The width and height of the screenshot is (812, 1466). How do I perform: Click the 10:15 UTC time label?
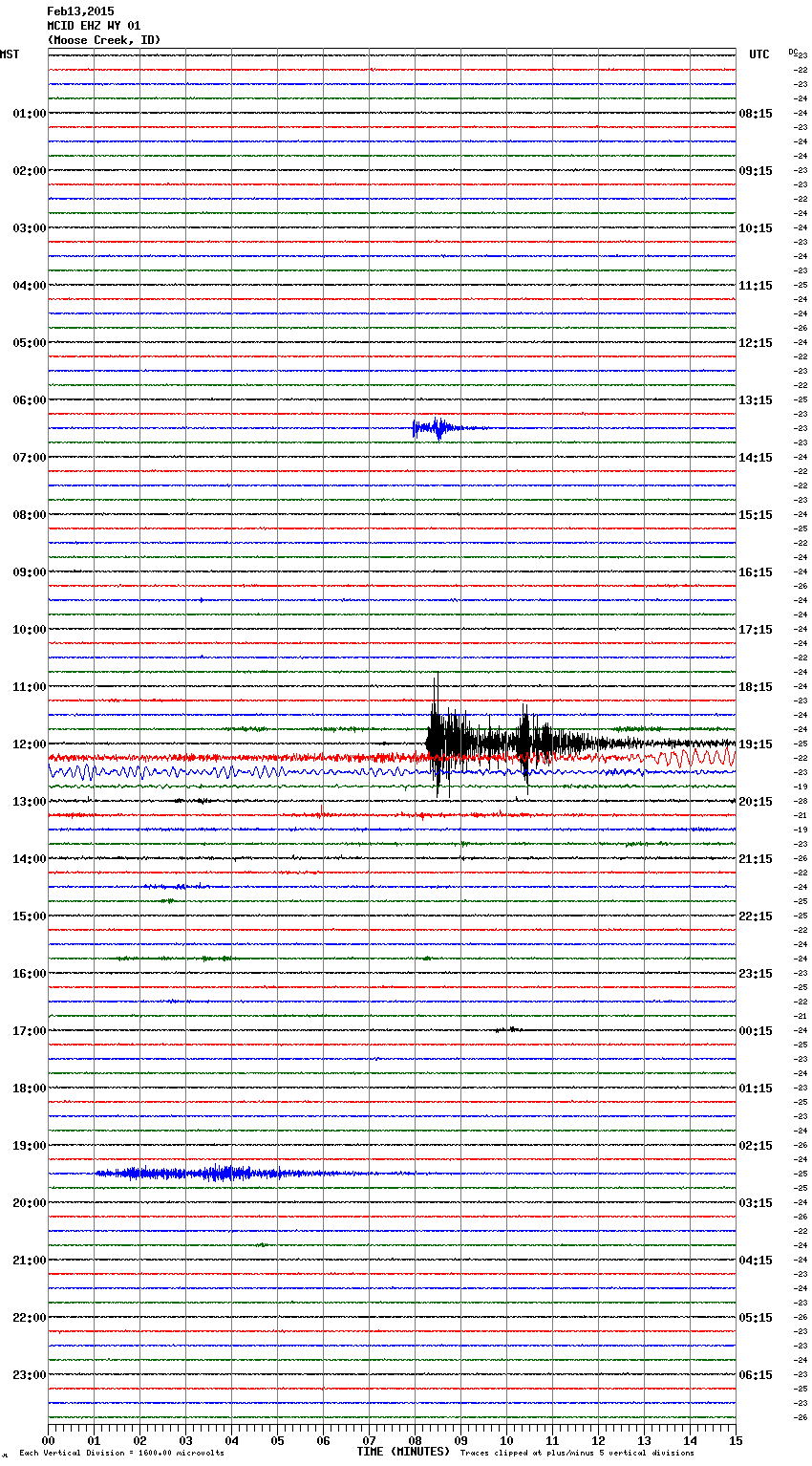[x=756, y=228]
